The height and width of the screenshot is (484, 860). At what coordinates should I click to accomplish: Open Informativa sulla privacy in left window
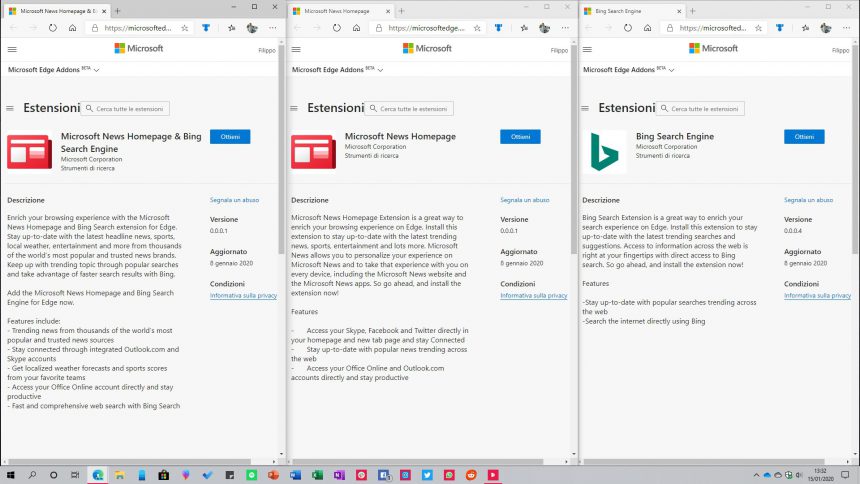pos(244,295)
